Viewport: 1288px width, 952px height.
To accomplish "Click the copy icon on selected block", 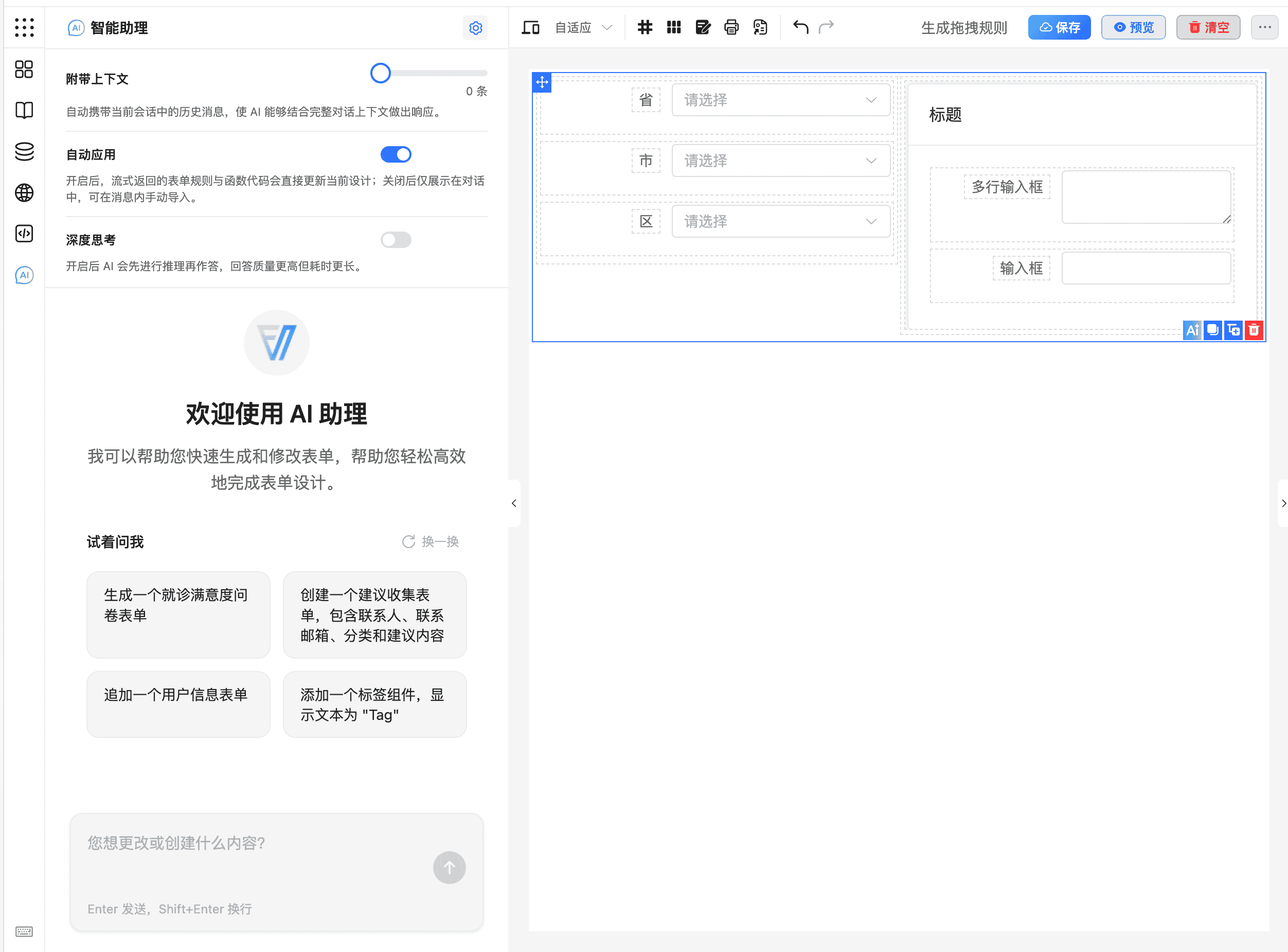I will (1212, 330).
